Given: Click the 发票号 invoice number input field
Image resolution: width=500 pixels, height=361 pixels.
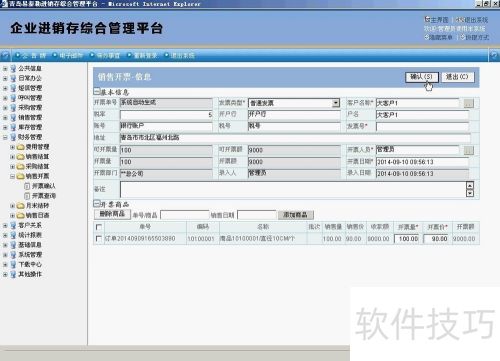Looking at the screenshot, I should pyautogui.click(x=422, y=127).
